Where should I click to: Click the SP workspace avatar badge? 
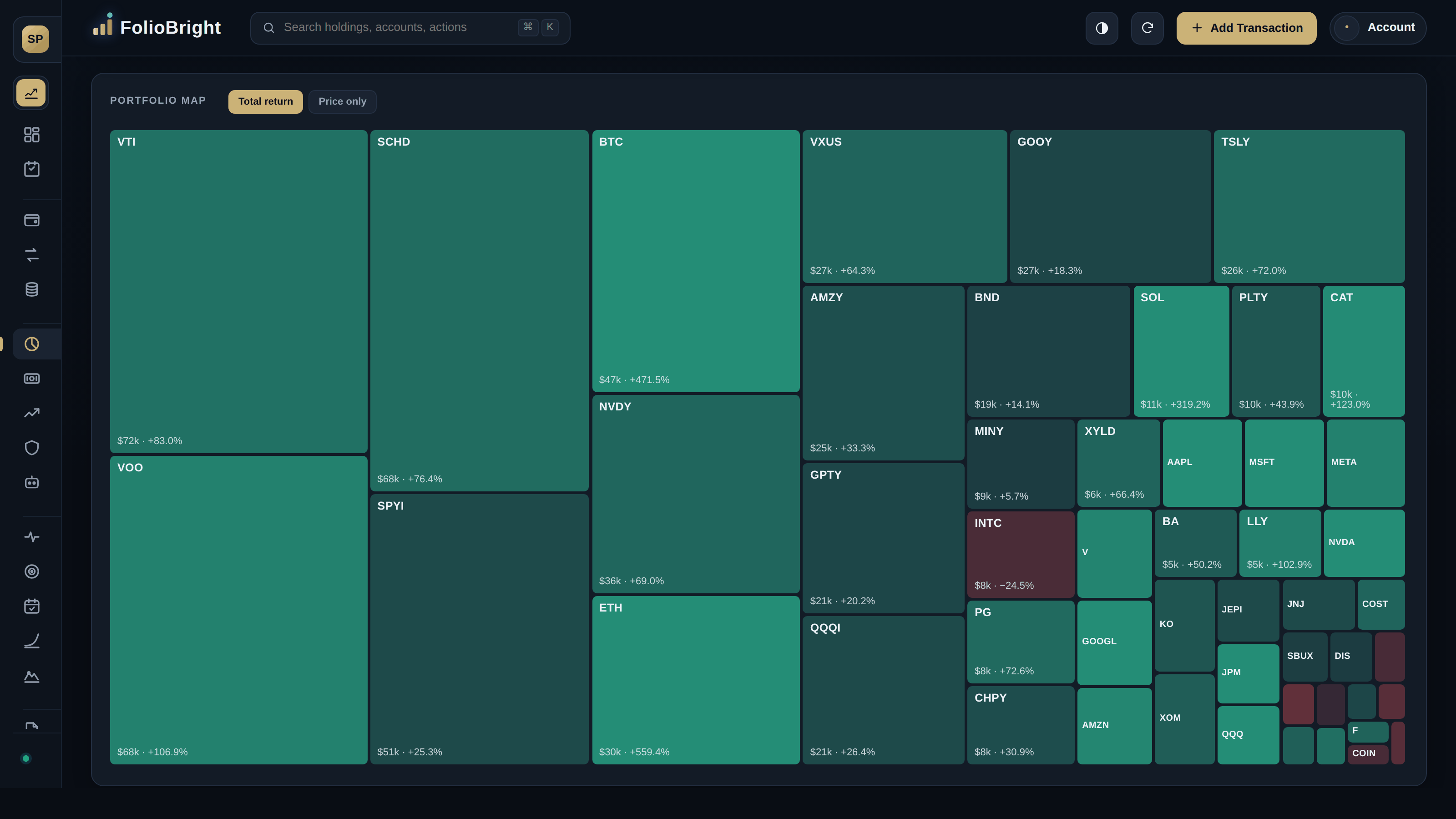tap(35, 39)
